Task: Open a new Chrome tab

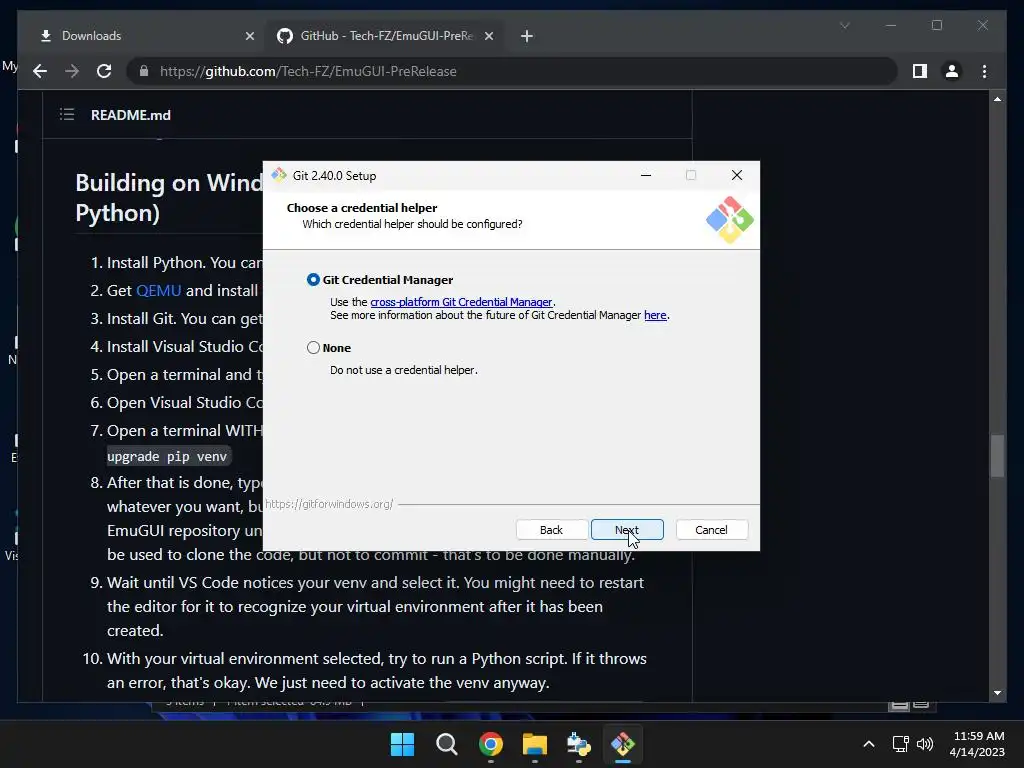Action: point(527,36)
